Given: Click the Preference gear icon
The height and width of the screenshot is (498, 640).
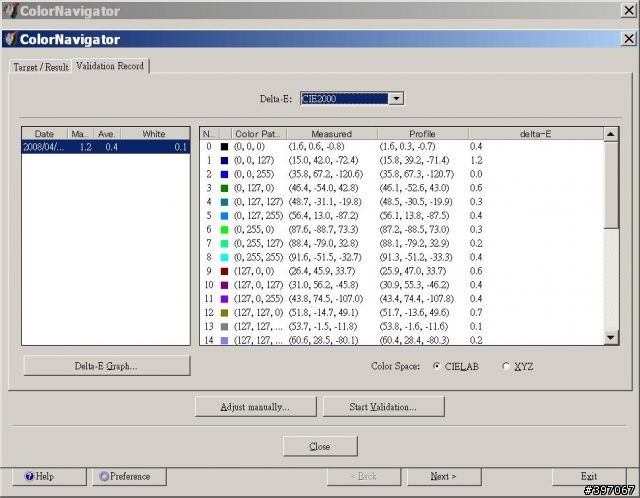Looking at the screenshot, I should tap(104, 476).
